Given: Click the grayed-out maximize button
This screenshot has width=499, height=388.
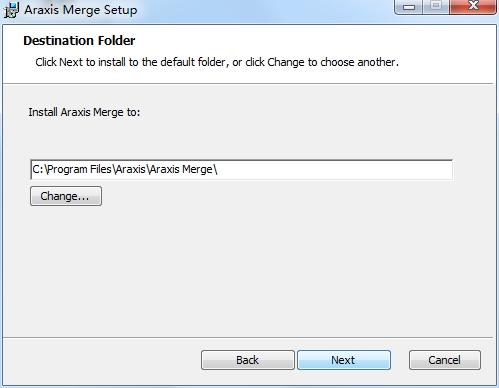Looking at the screenshot, I should tap(436, 7).
